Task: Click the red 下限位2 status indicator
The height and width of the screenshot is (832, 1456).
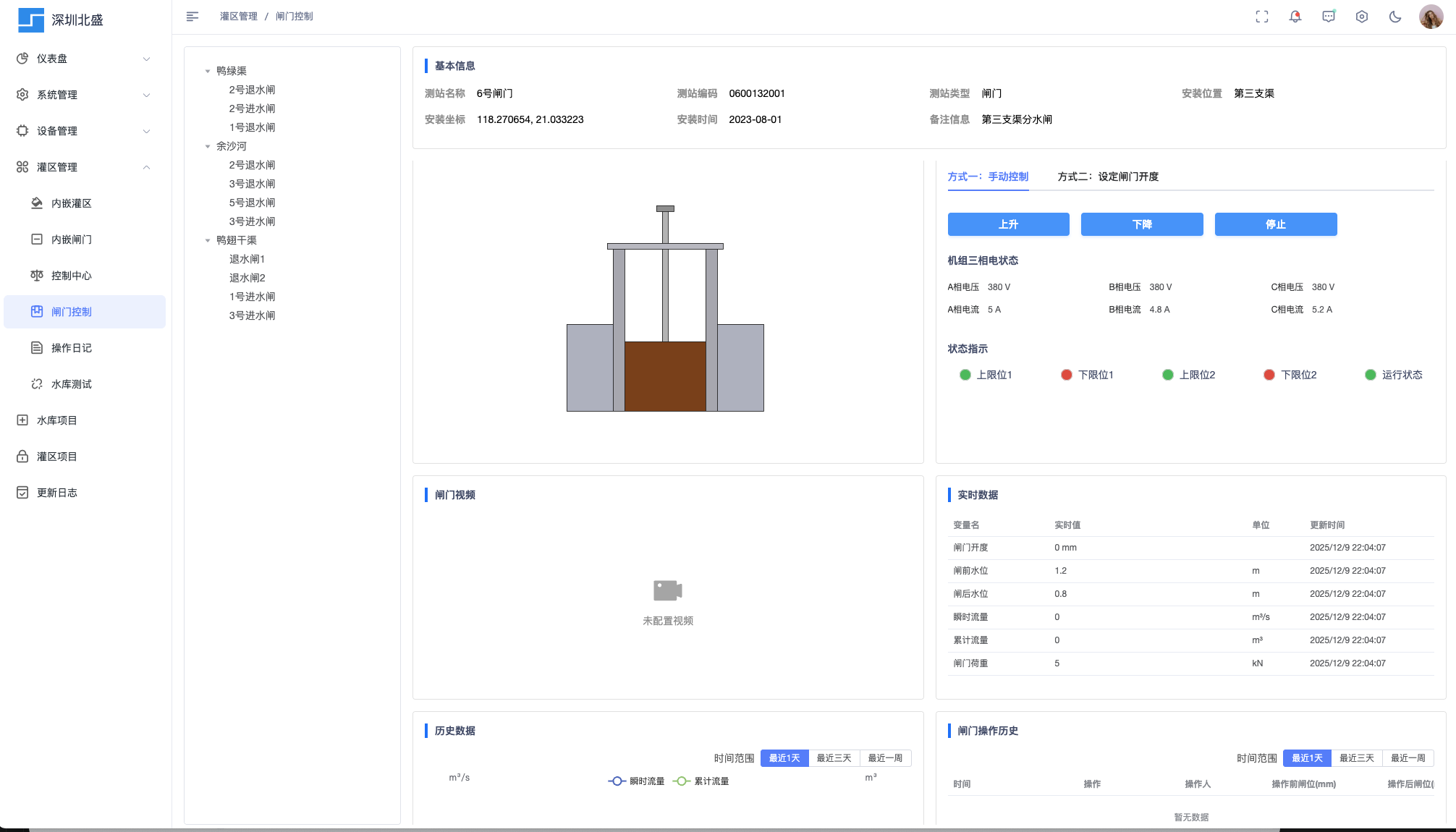Action: pyautogui.click(x=1269, y=375)
